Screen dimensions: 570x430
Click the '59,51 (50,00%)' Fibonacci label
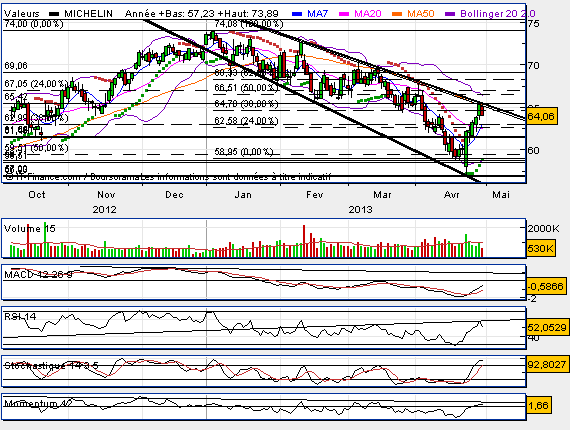click(x=36, y=148)
